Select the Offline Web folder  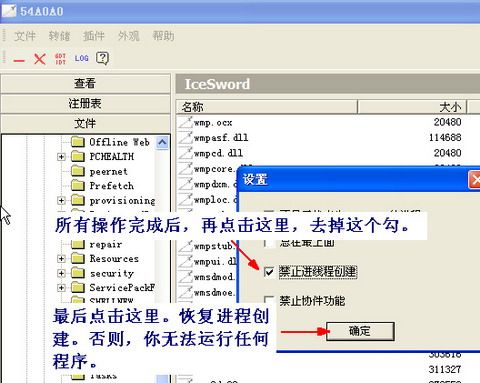(x=119, y=142)
